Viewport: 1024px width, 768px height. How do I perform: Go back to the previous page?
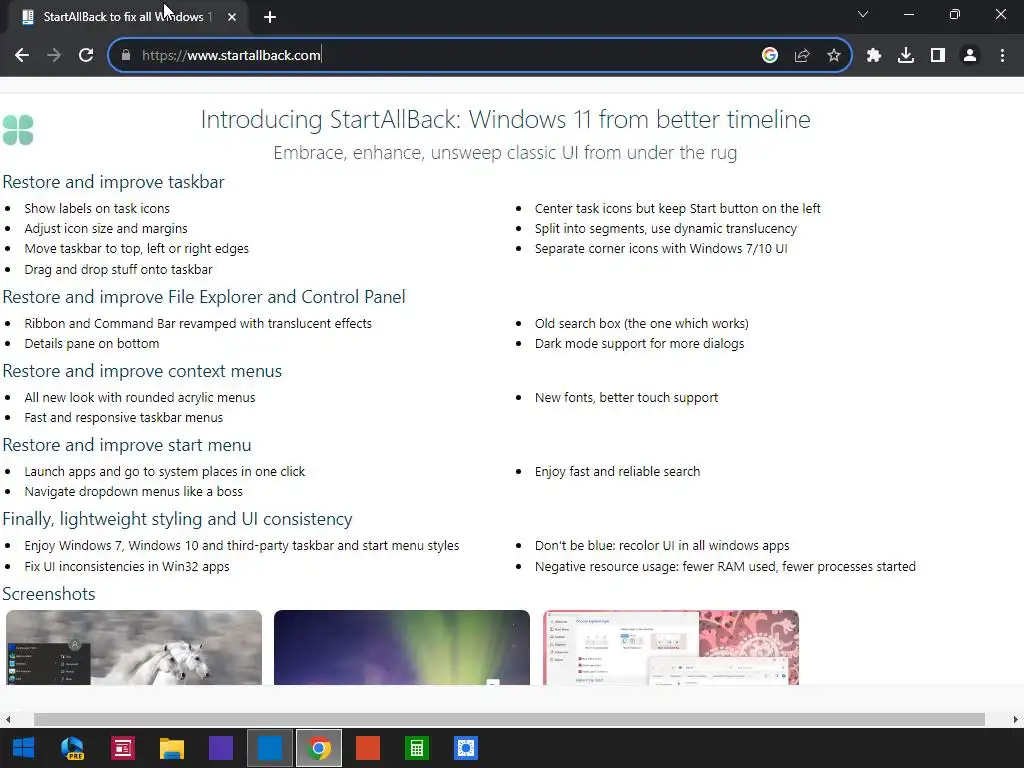tap(22, 56)
